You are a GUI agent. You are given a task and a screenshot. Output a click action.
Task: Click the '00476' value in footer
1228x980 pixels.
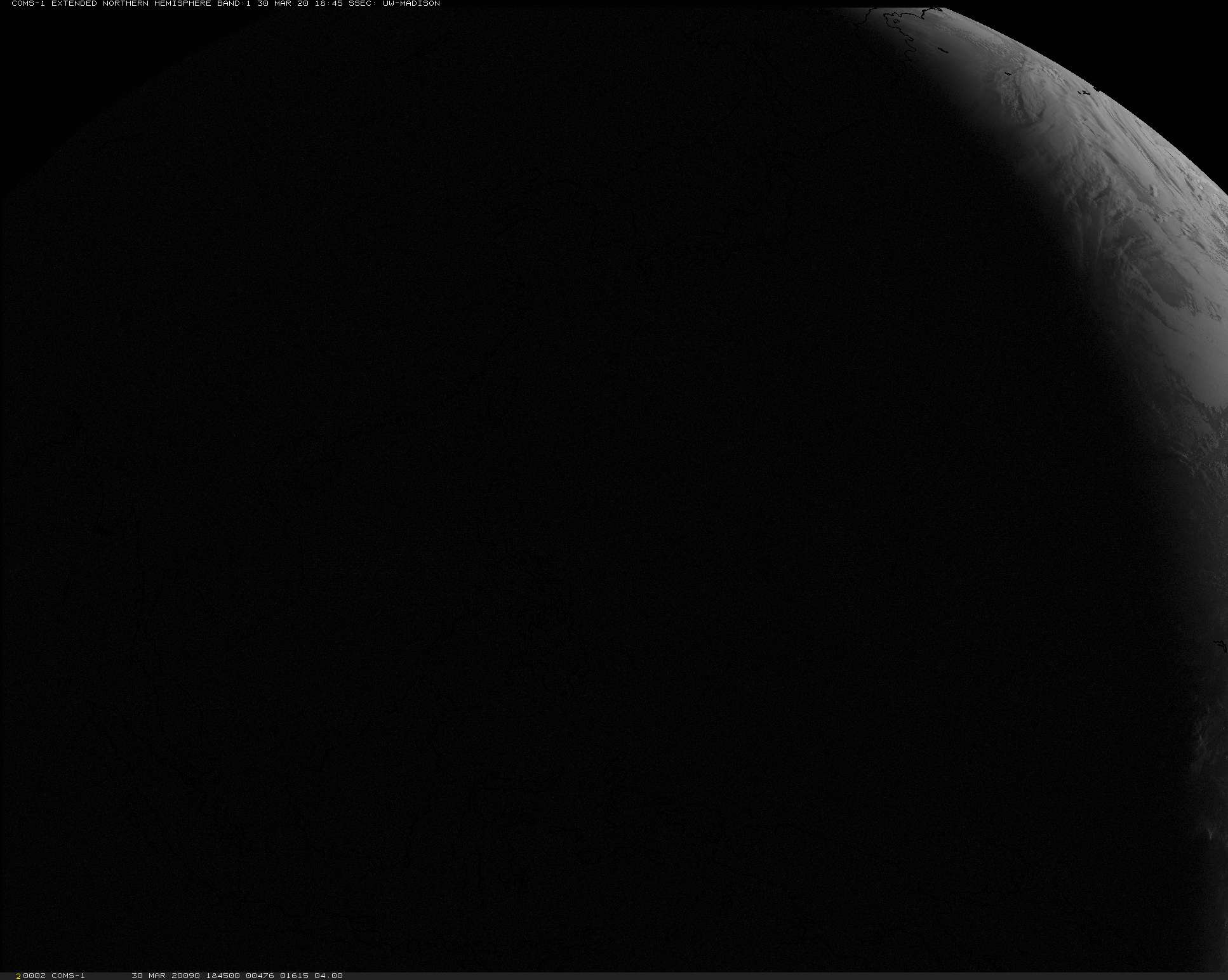tap(260, 976)
